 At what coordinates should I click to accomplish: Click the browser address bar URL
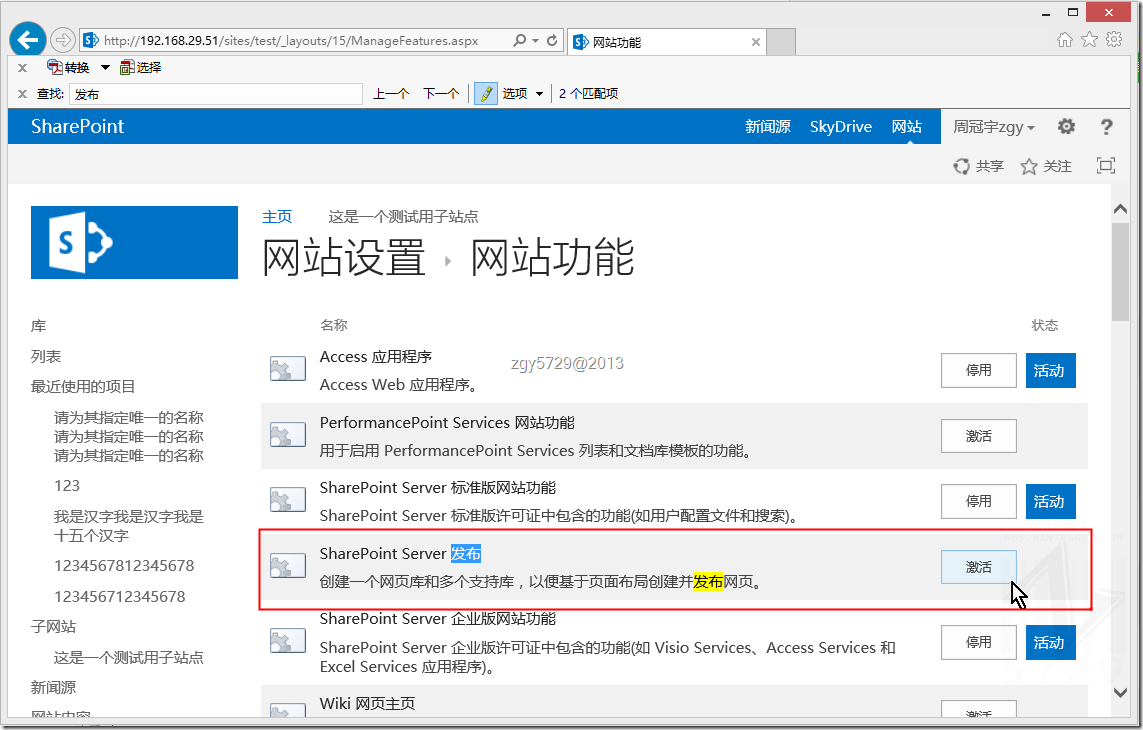coord(291,41)
